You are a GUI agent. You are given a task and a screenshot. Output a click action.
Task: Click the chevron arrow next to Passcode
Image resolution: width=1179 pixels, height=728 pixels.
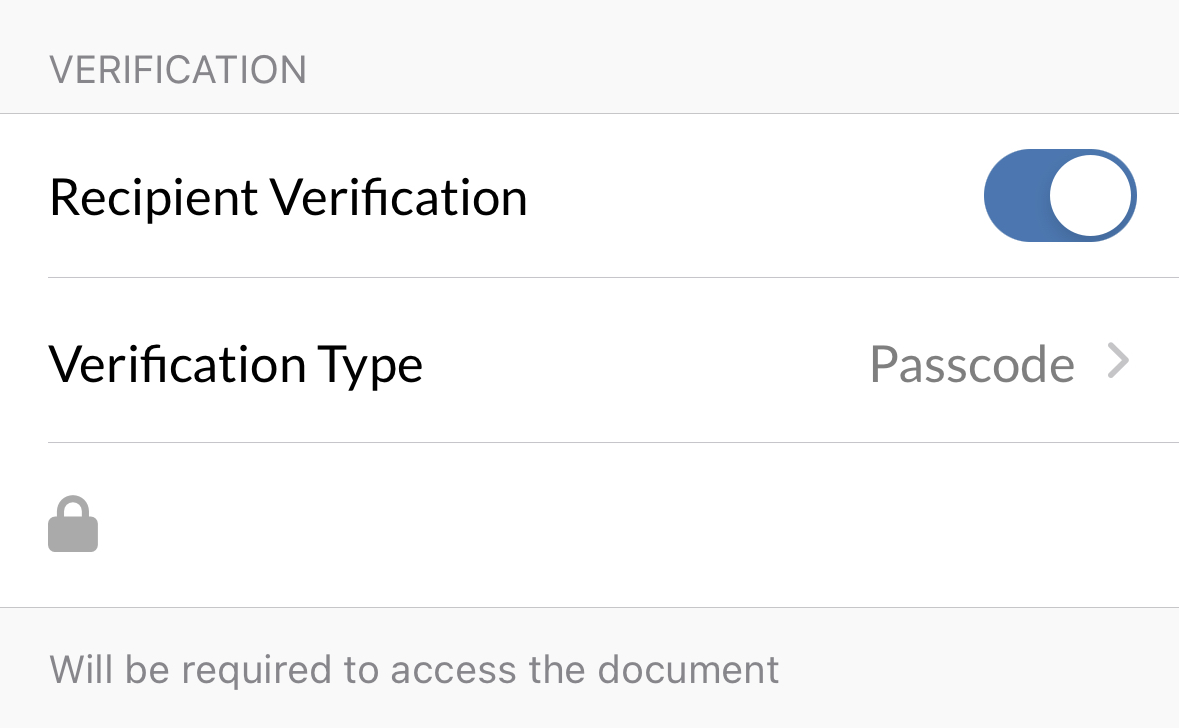pyautogui.click(x=1119, y=361)
